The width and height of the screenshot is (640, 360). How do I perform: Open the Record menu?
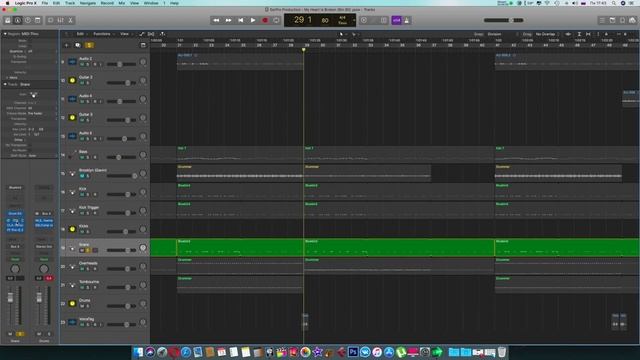click(107, 3)
